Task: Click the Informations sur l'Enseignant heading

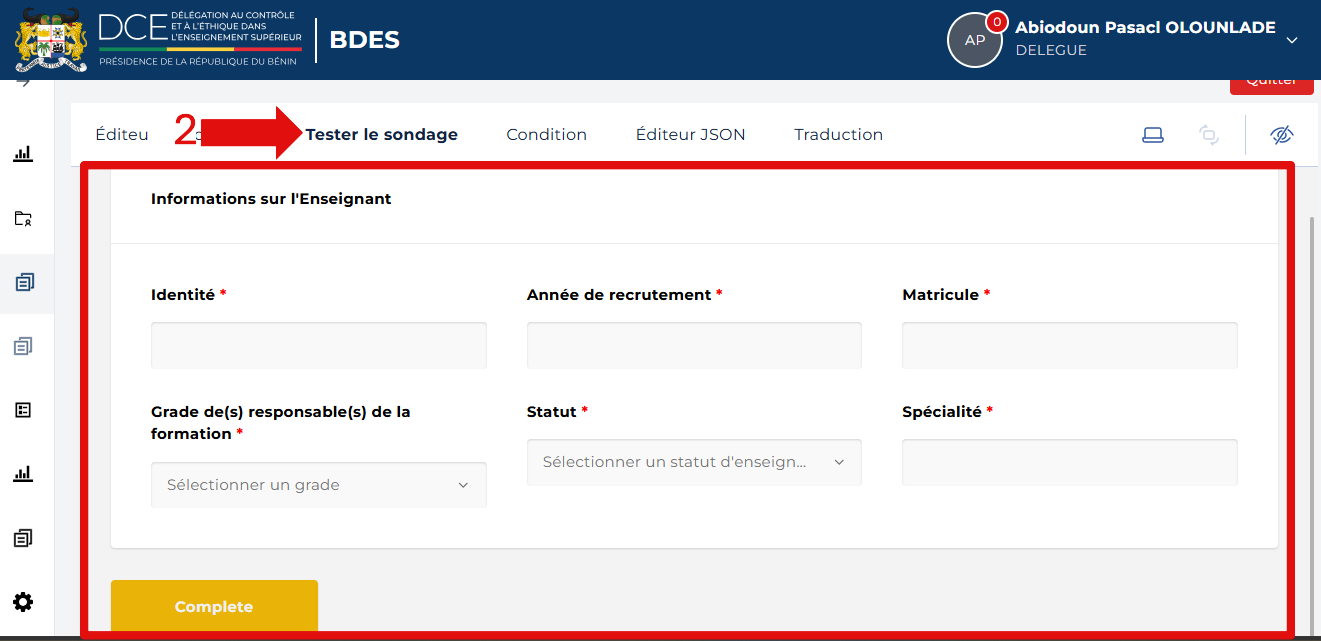Action: click(x=271, y=199)
